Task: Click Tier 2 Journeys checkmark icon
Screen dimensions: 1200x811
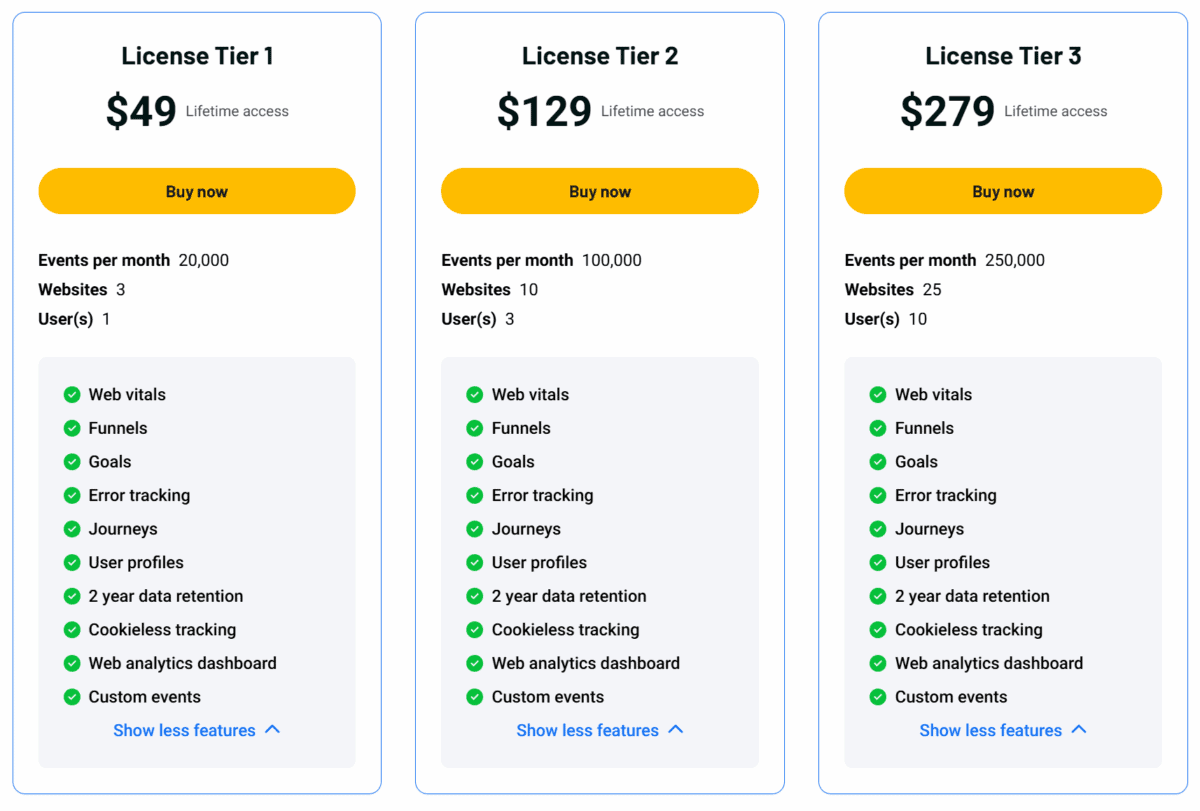Action: coord(475,529)
